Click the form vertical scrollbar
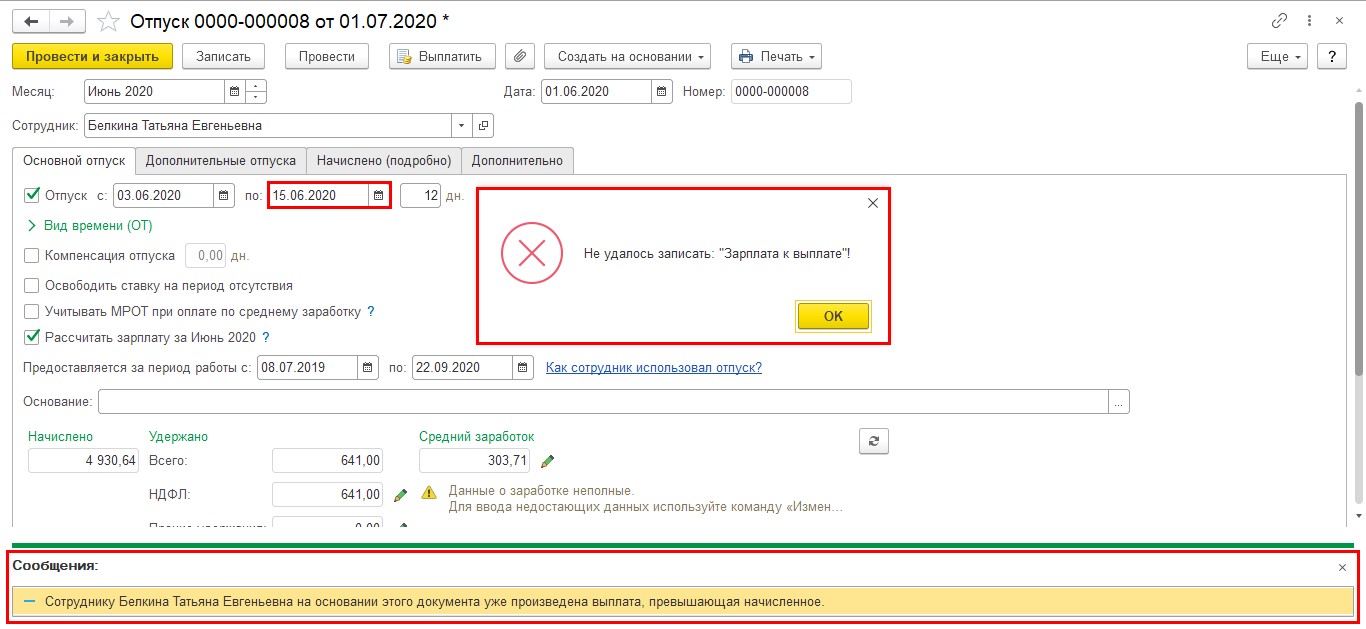This screenshot has width=1366, height=629. tap(1359, 240)
